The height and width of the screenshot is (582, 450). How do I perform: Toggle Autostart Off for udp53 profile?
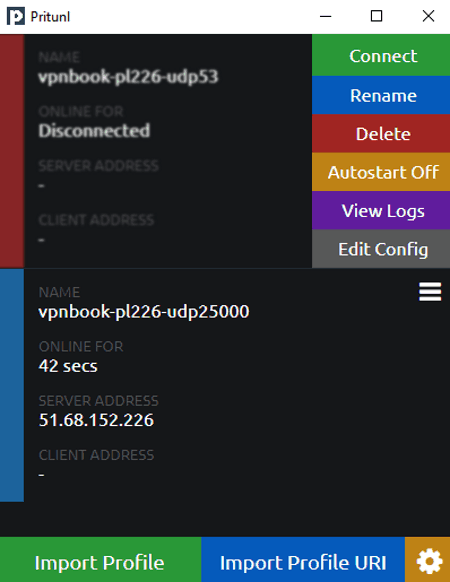click(x=381, y=172)
